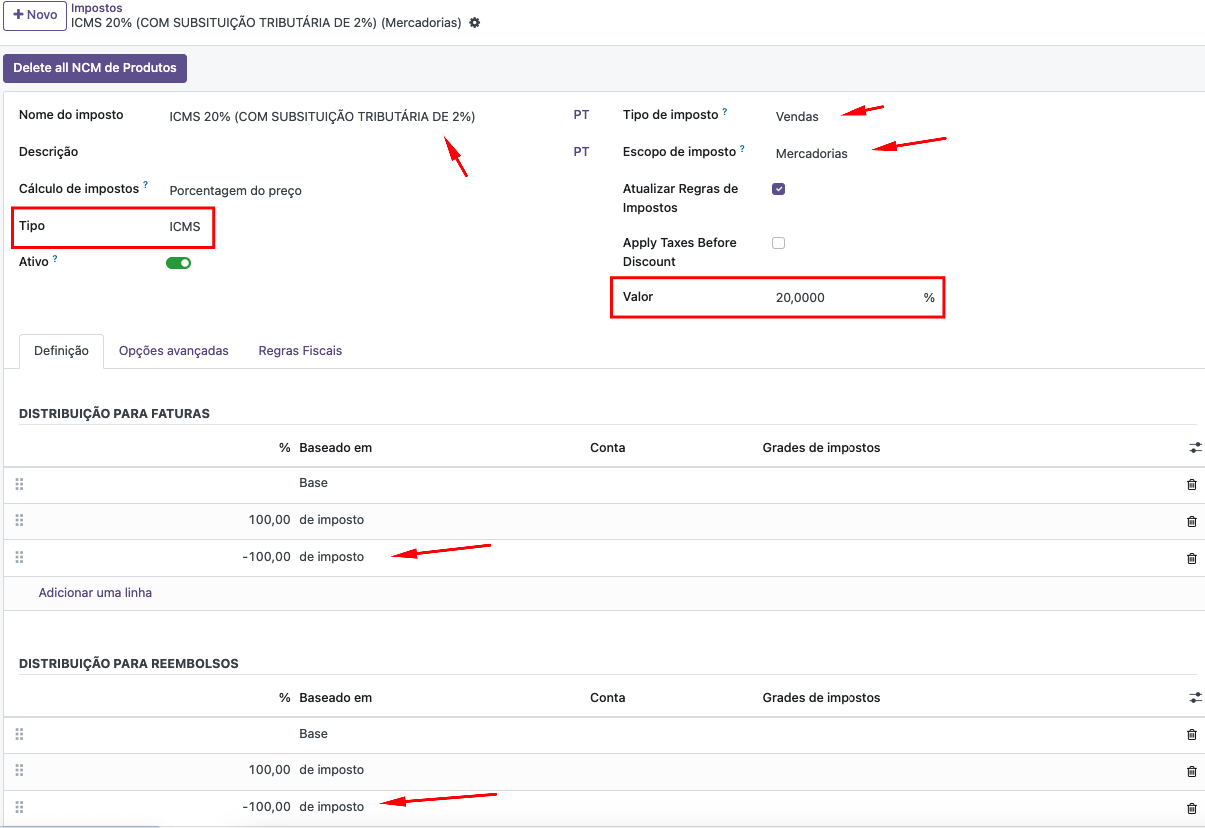Delete the 100,00 de imposto row in Reembolsos
The image size is (1205, 828).
coord(1191,771)
